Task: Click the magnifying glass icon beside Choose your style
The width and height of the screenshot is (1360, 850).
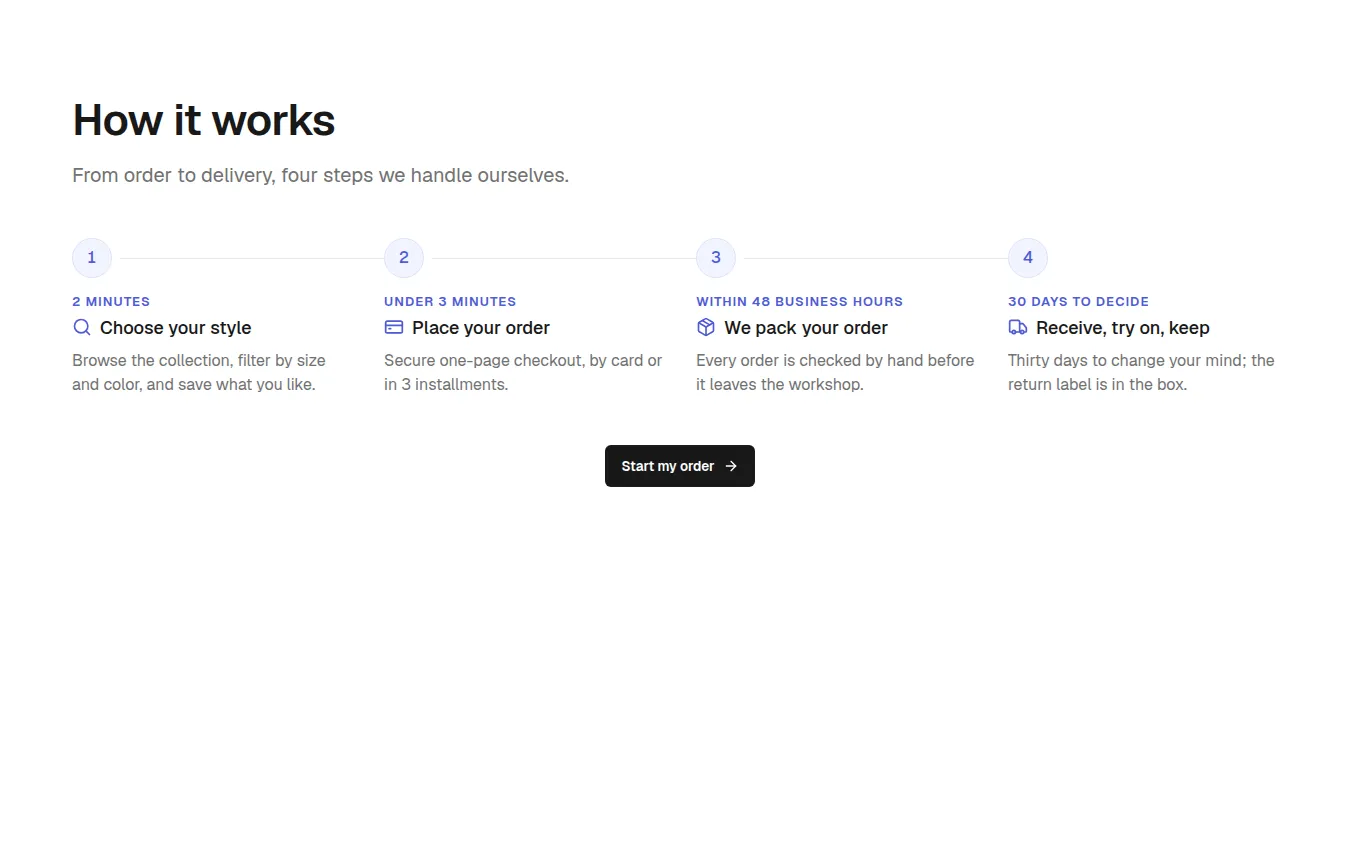Action: pos(82,327)
